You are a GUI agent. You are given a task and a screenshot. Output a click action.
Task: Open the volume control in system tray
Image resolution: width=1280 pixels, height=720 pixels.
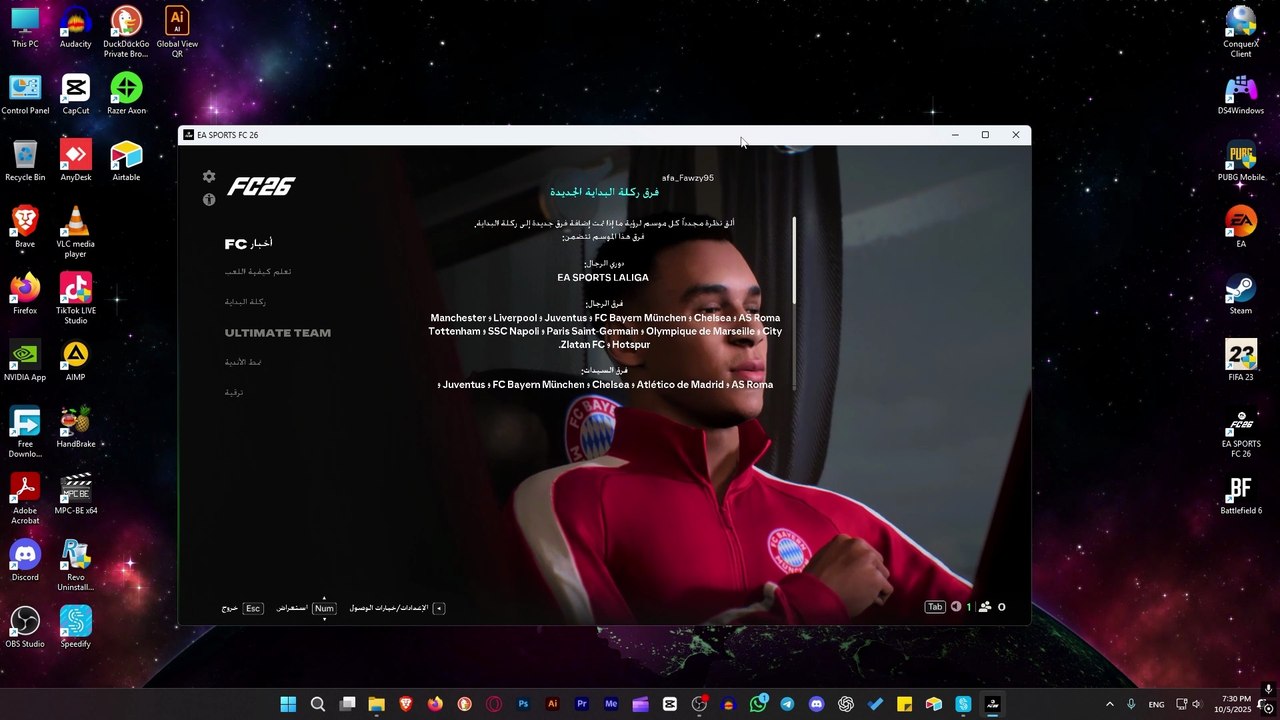1197,705
